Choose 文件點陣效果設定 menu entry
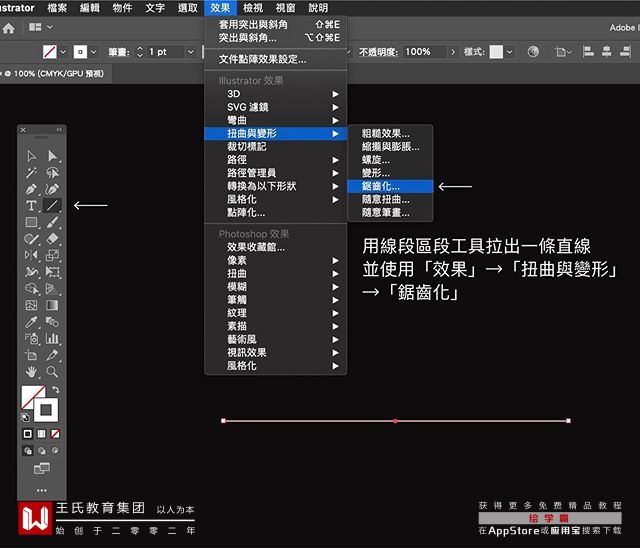This screenshot has height=548, width=640. (276, 59)
